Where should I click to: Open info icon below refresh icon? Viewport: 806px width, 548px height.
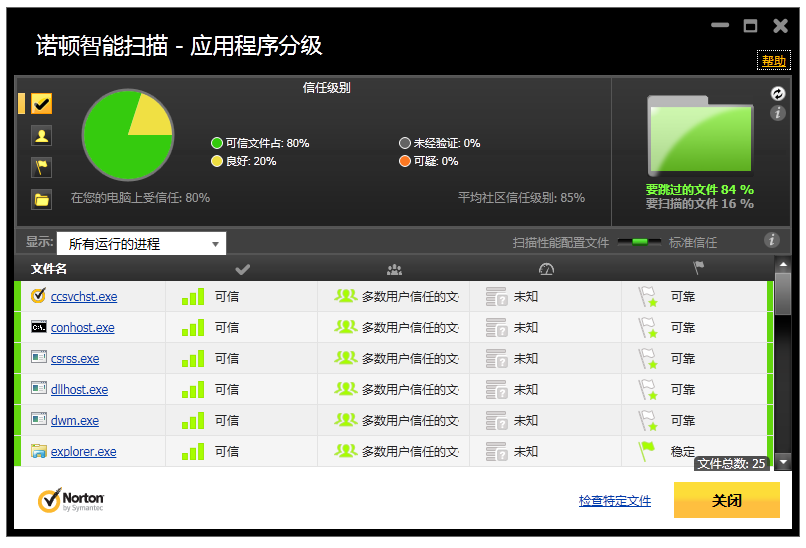click(x=778, y=113)
